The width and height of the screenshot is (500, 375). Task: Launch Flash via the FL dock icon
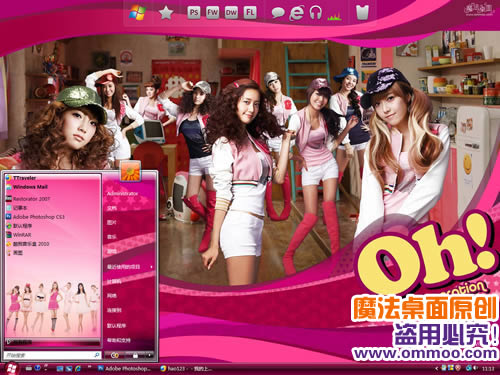pyautogui.click(x=250, y=13)
